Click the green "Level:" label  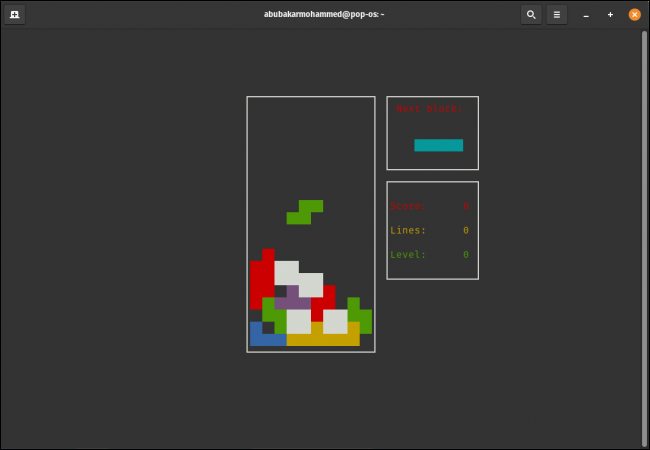tap(408, 254)
